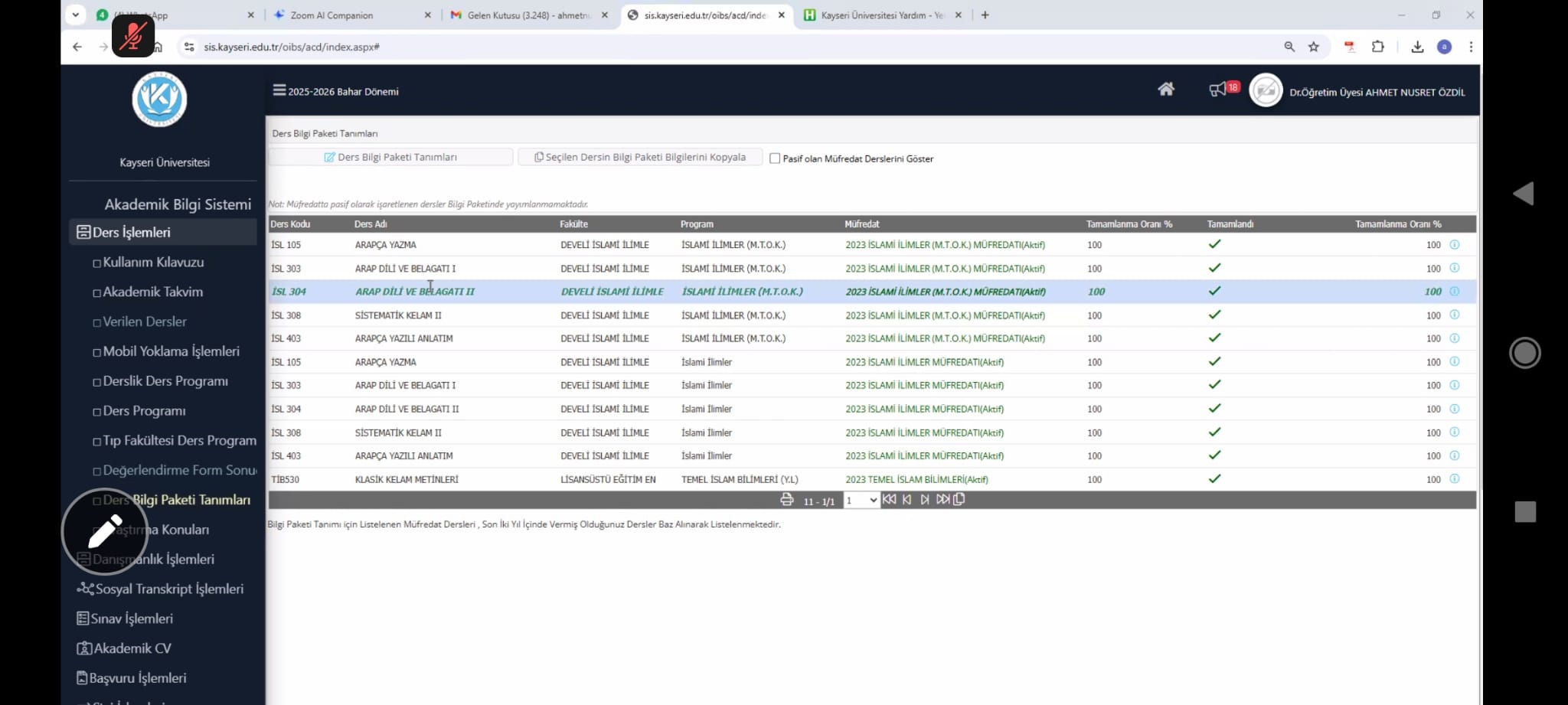
Task: Open the page number dropdown in footer
Action: 861,501
